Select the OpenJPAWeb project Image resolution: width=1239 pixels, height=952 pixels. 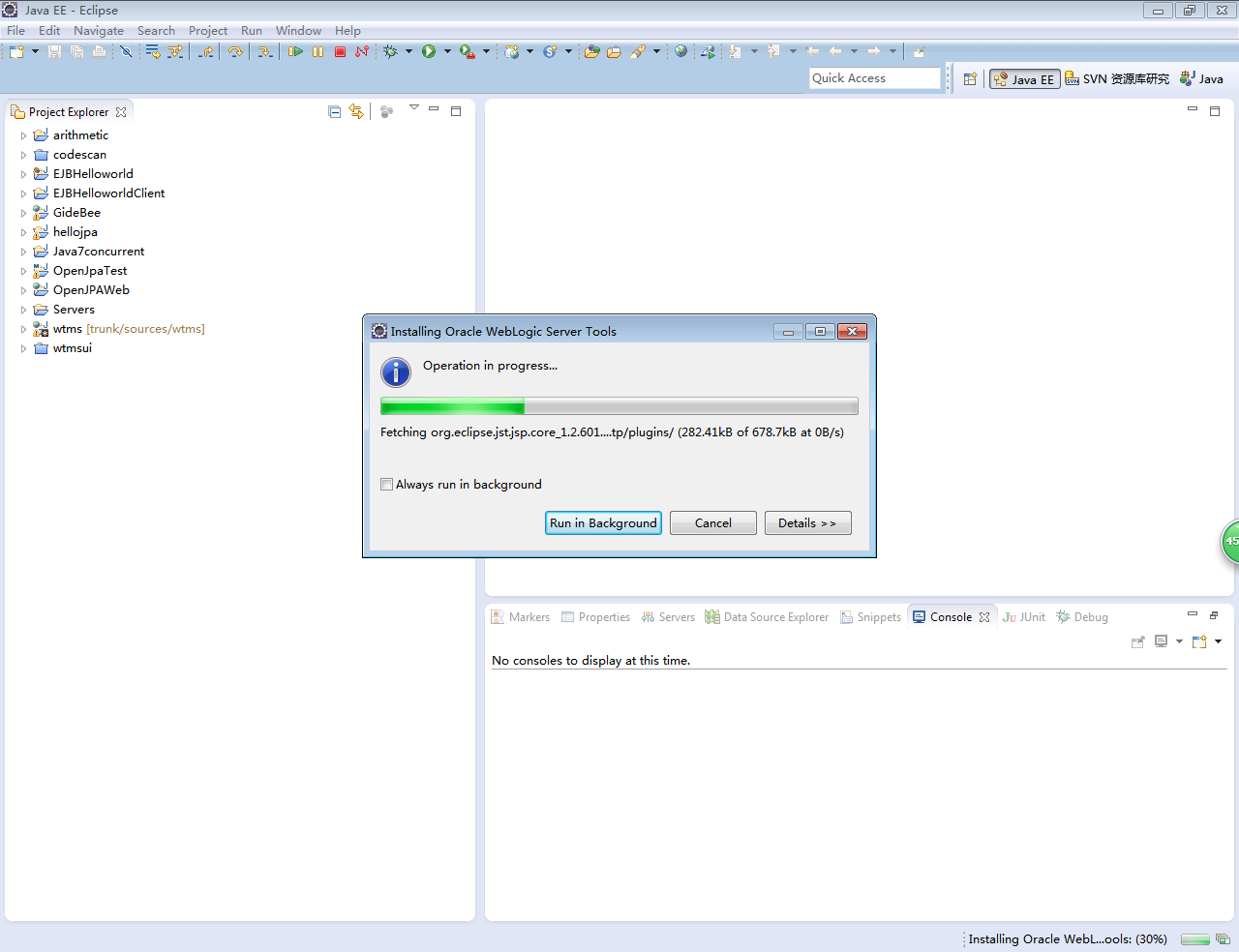point(91,290)
